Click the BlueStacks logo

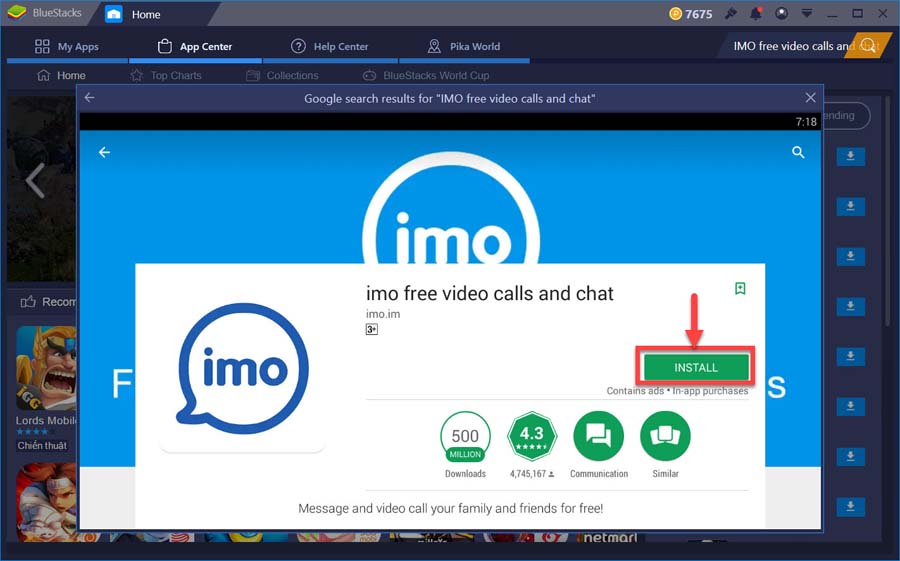pos(17,12)
